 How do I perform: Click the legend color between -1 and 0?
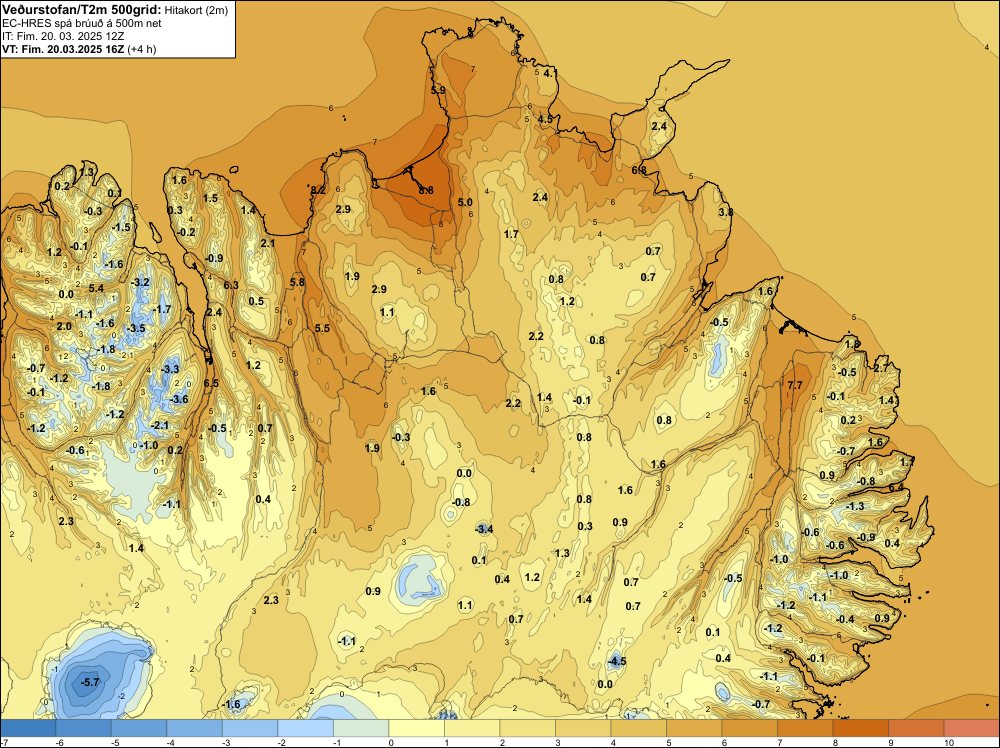361,728
